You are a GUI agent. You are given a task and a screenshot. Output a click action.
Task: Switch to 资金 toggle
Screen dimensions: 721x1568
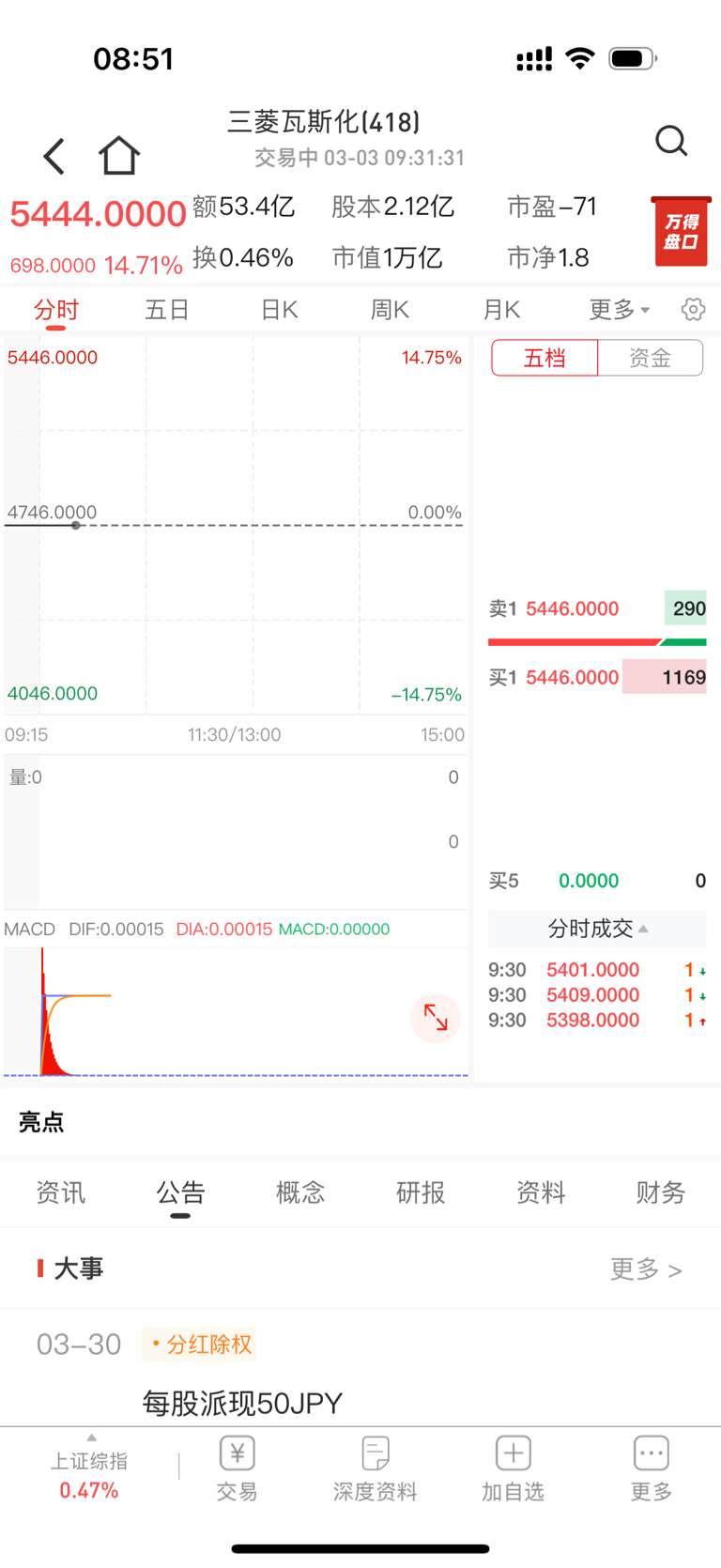pyautogui.click(x=650, y=358)
